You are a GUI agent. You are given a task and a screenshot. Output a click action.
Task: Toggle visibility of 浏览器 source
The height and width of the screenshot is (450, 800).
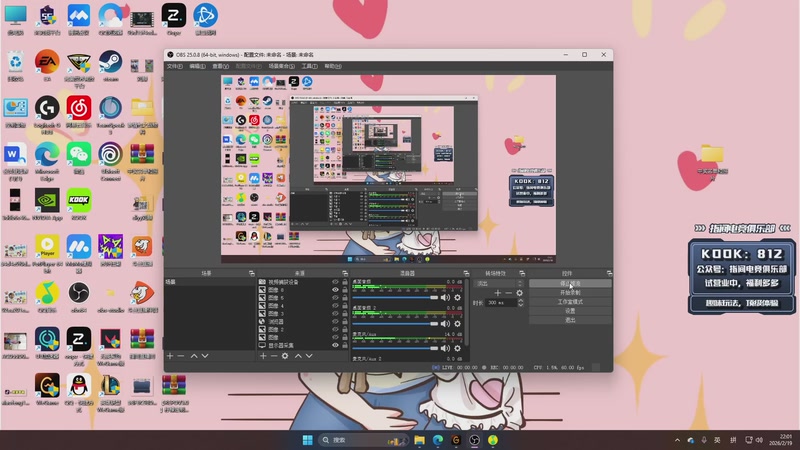335,321
